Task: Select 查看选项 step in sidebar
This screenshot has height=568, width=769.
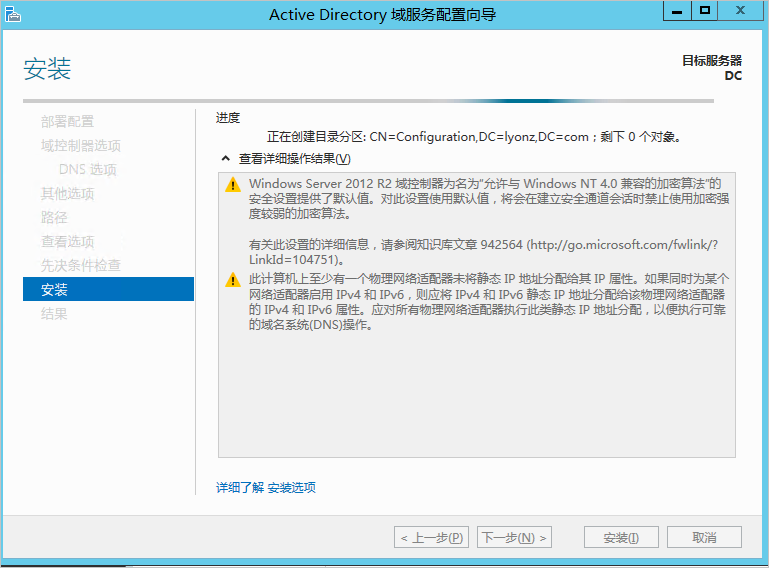Action: tap(67, 241)
